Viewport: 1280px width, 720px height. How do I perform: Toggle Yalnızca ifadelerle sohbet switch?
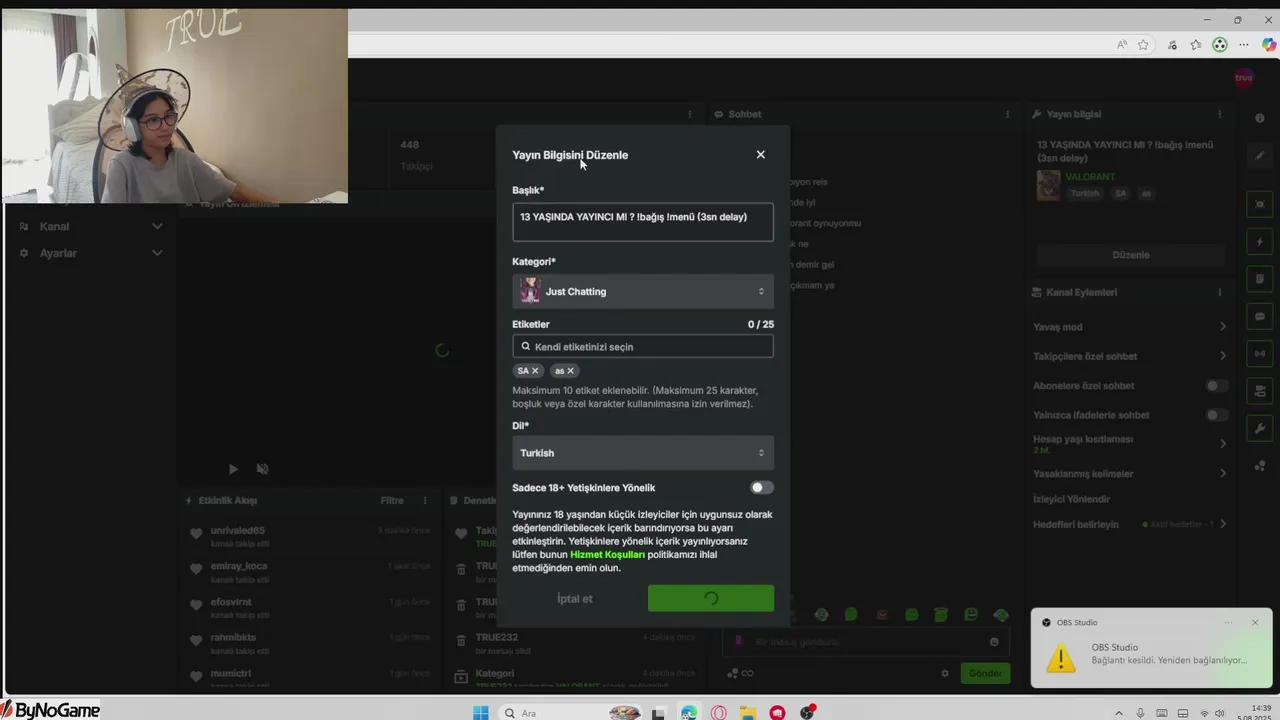[1216, 415]
